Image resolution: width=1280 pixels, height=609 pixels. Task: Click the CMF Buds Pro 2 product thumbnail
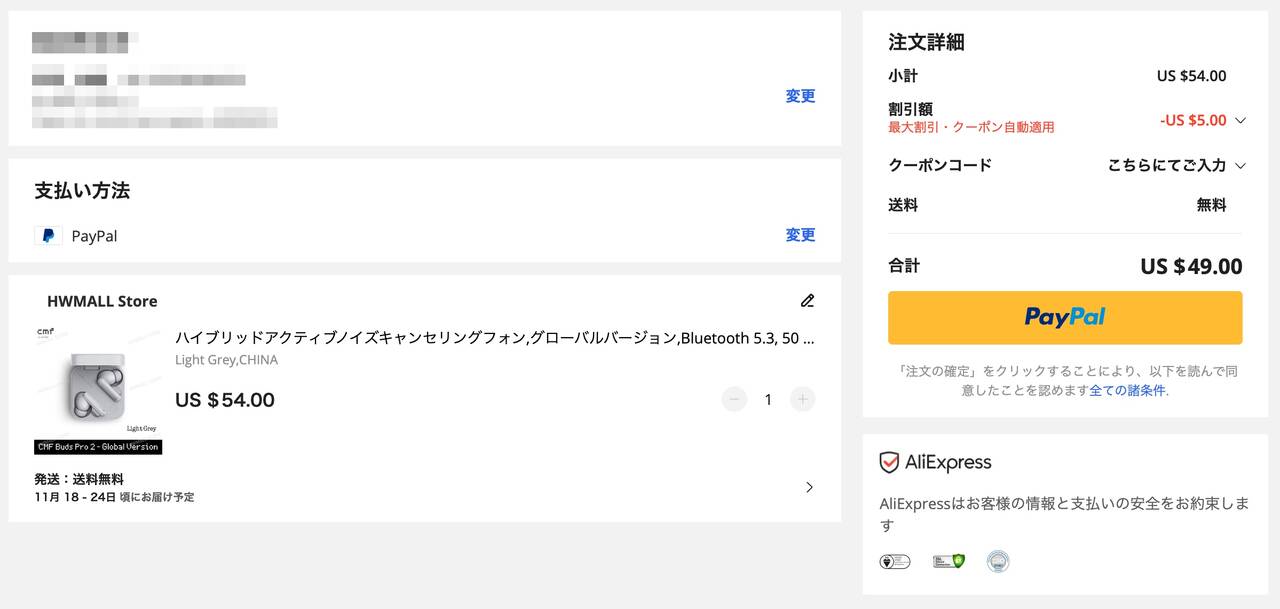click(98, 390)
